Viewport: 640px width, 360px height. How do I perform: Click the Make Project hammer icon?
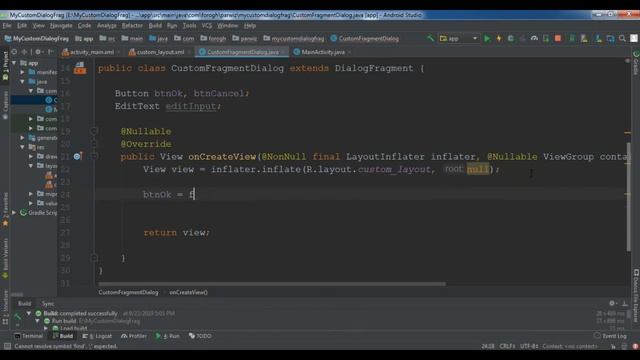pos(431,38)
